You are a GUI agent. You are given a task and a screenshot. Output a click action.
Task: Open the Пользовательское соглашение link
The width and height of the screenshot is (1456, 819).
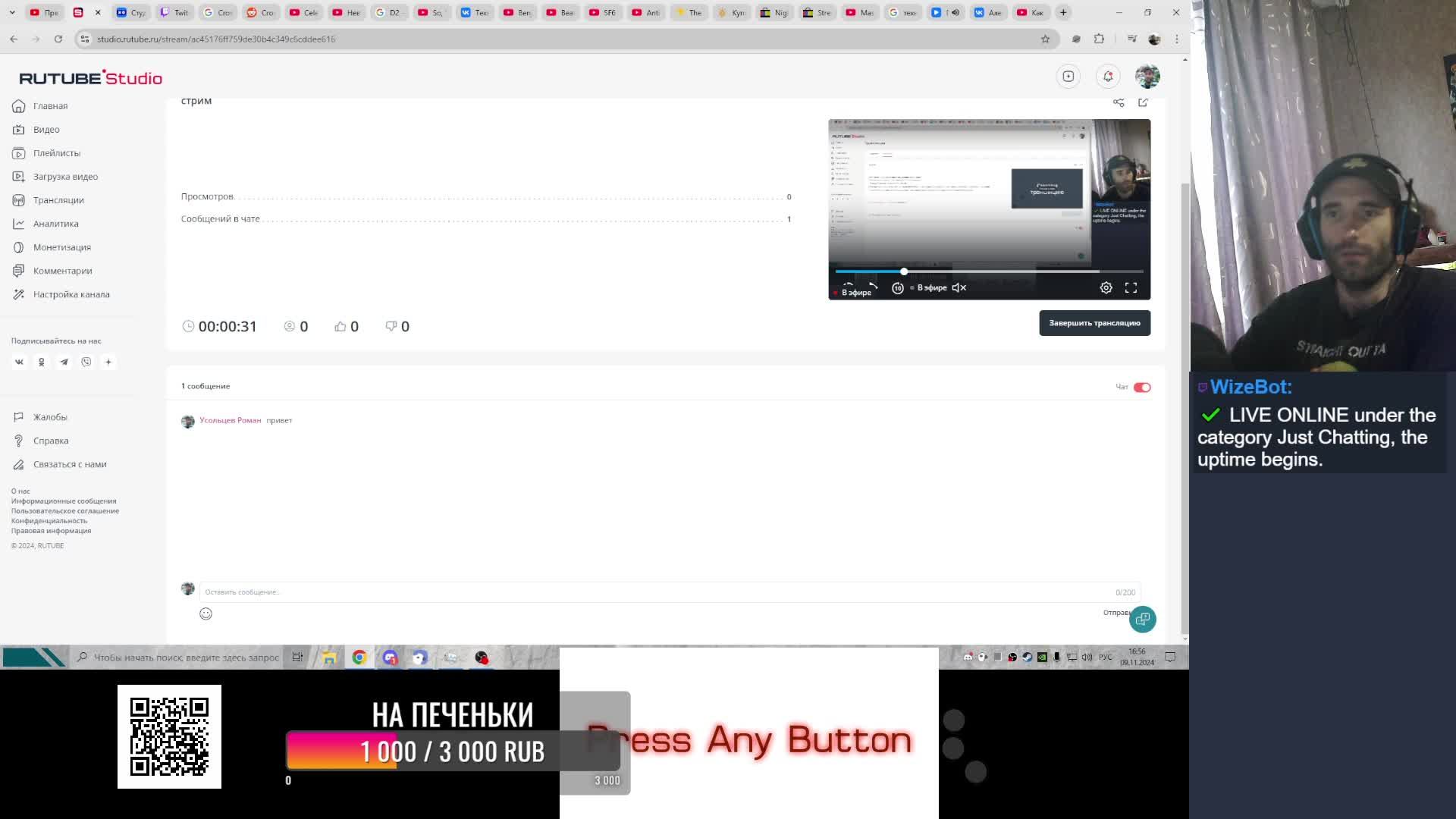[65, 511]
